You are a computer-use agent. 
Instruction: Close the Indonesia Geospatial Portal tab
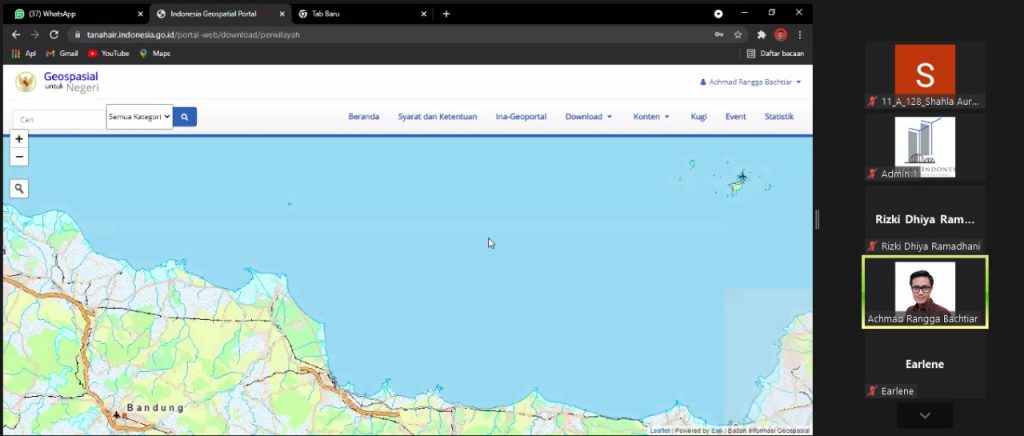[x=282, y=14]
